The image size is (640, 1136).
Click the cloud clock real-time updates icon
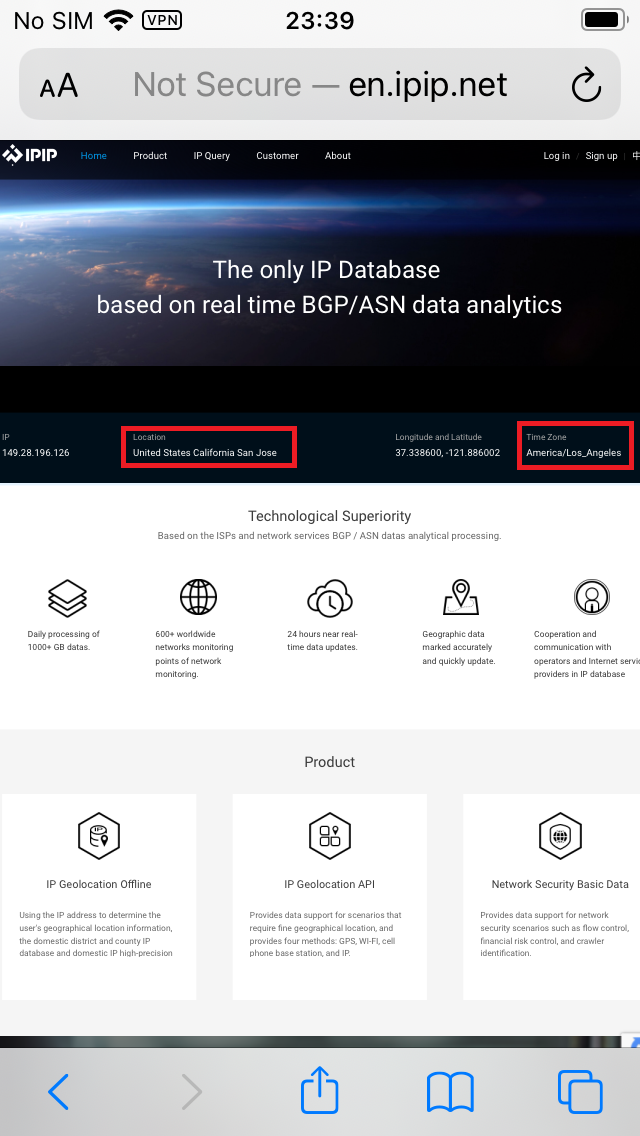330,598
